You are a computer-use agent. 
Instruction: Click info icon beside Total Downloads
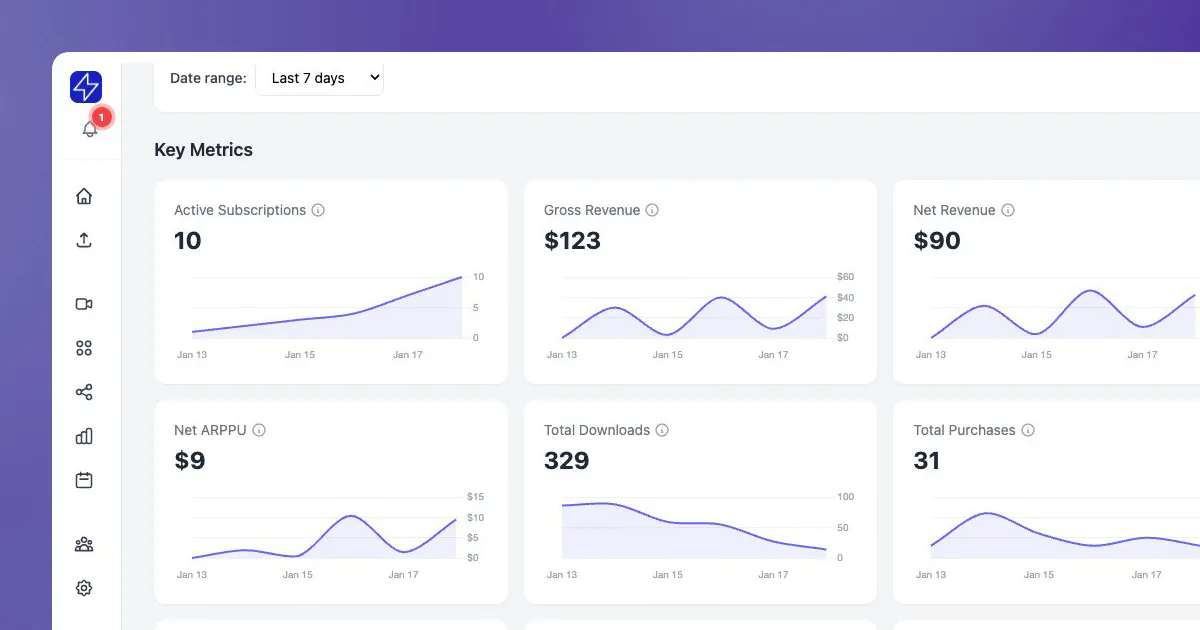click(662, 430)
